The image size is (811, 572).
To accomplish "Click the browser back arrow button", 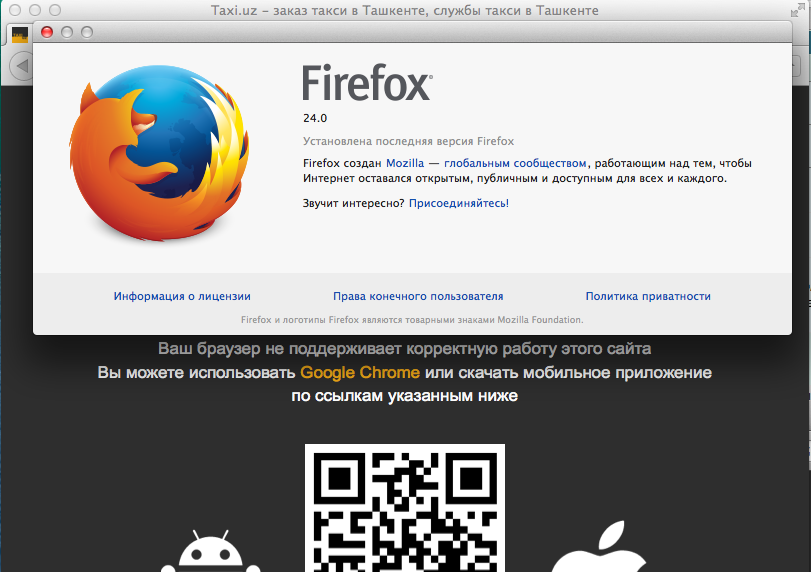I will [x=22, y=66].
